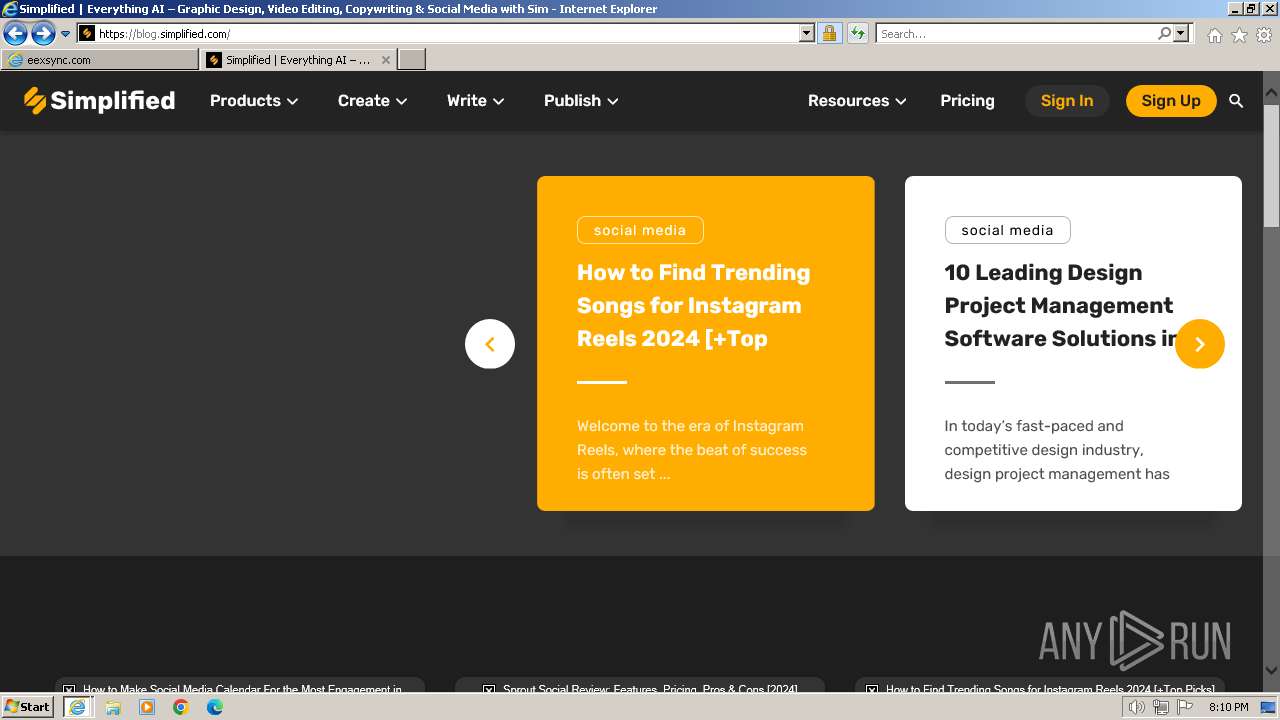Image resolution: width=1280 pixels, height=720 pixels.
Task: Open the Social Media Calendar article link
Action: coord(242,689)
